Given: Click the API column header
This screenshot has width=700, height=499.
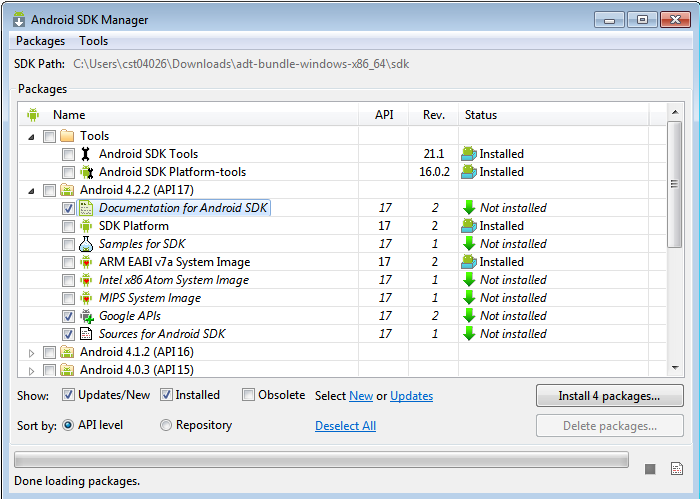Looking at the screenshot, I should [x=384, y=115].
